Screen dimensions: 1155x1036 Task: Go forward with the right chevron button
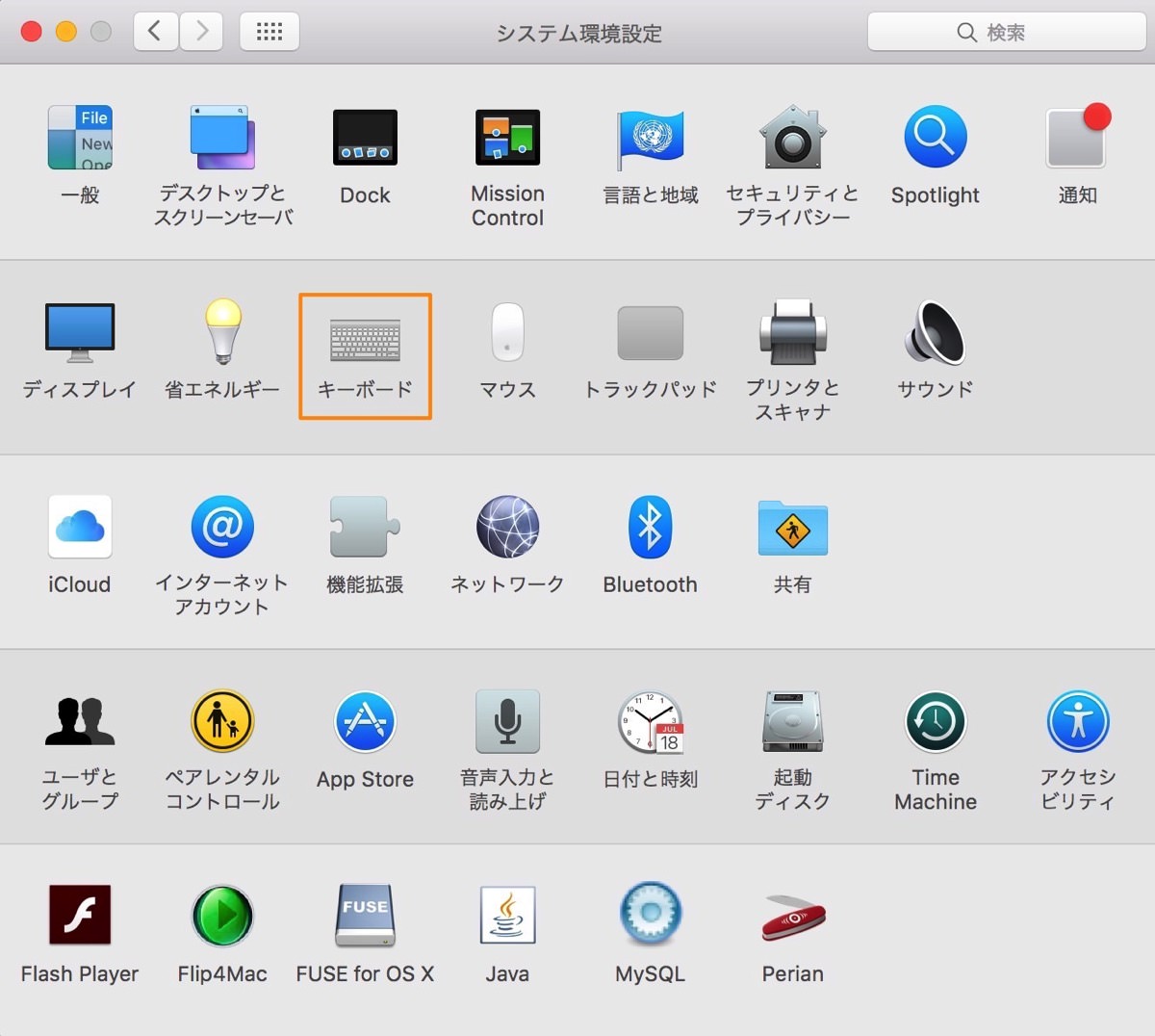[201, 32]
